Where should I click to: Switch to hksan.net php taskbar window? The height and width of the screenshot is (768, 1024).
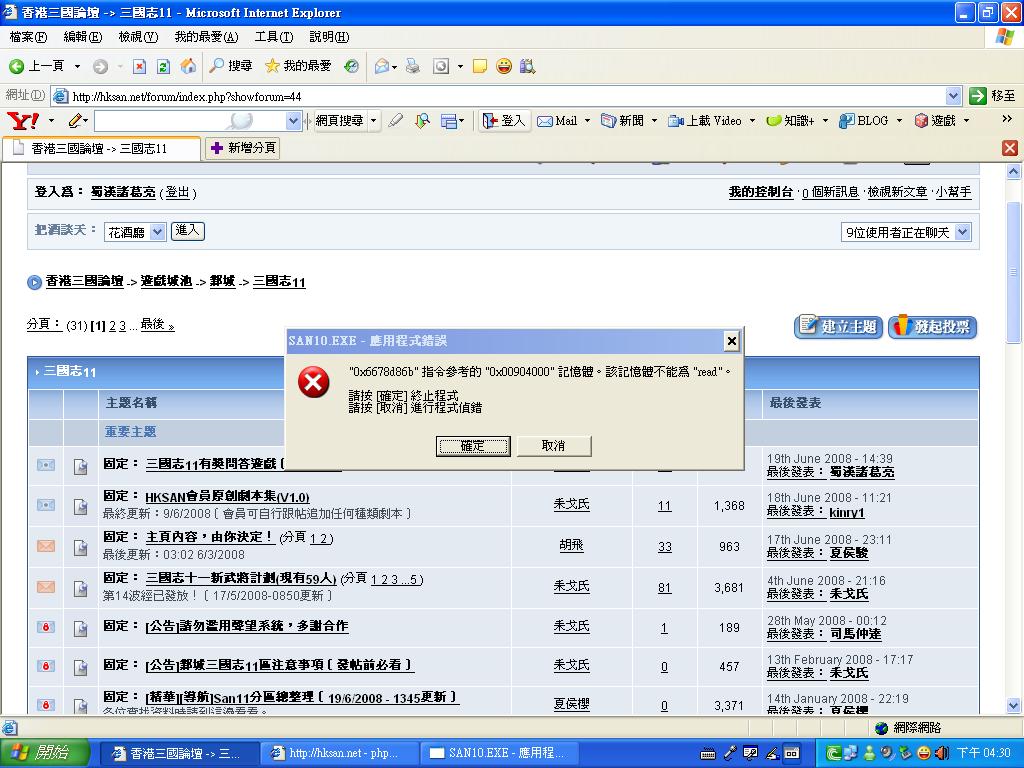[340, 753]
